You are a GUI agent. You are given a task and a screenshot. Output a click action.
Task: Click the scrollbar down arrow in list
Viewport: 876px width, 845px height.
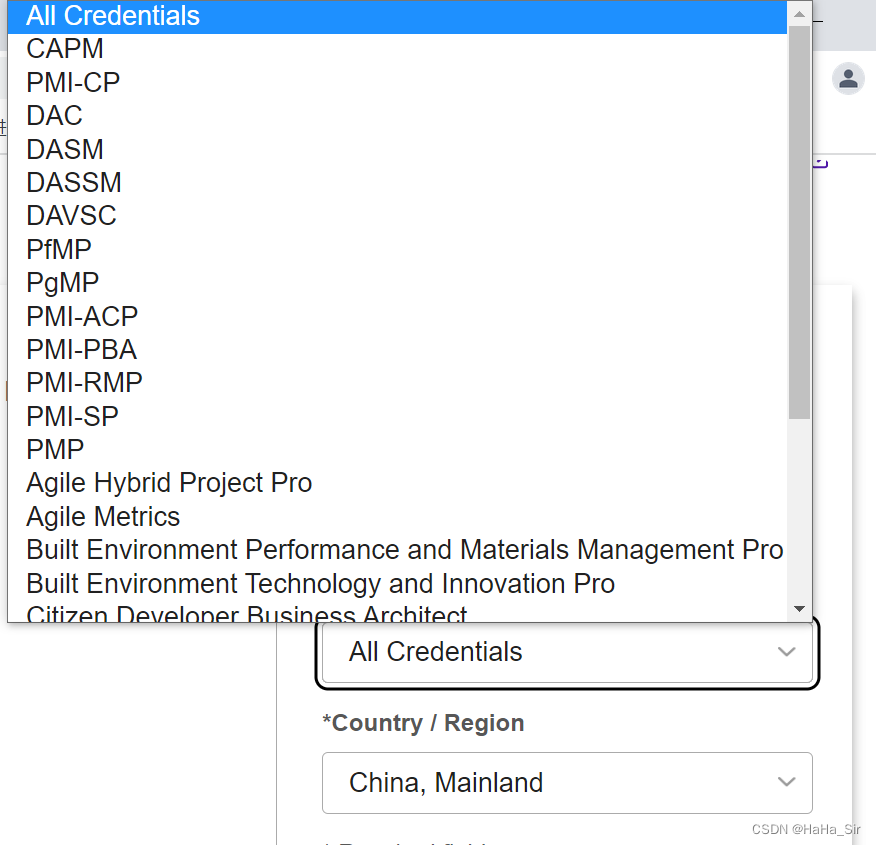pyautogui.click(x=799, y=609)
